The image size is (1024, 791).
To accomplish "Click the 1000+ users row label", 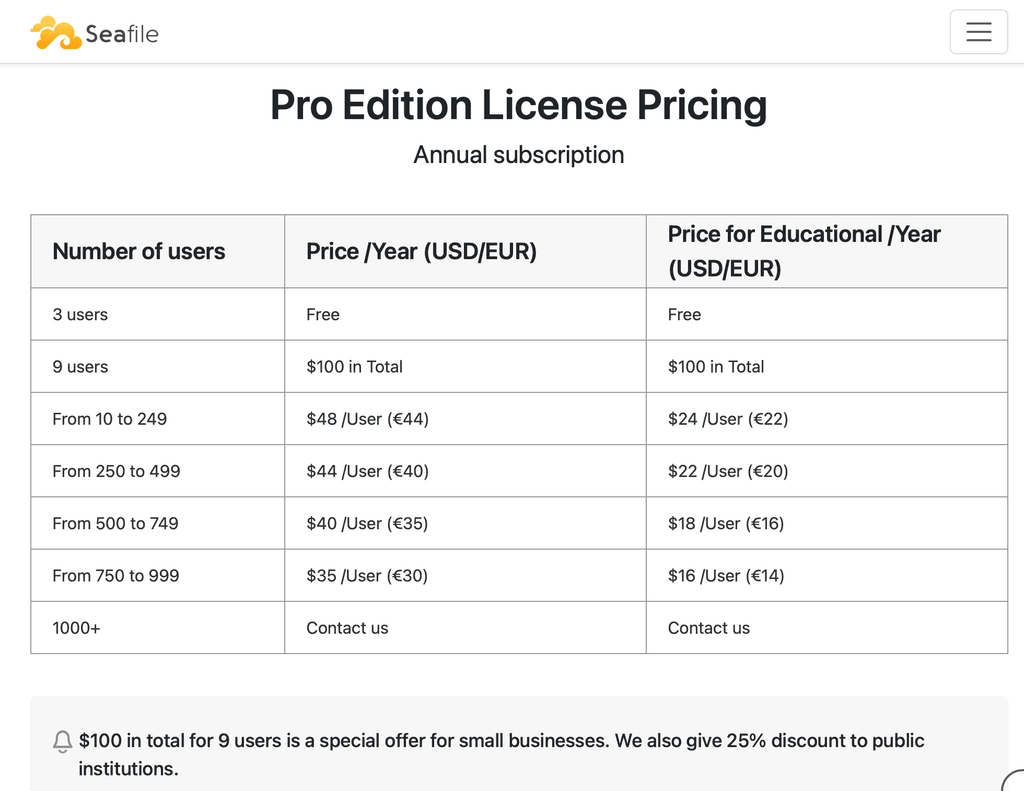I will tap(76, 628).
